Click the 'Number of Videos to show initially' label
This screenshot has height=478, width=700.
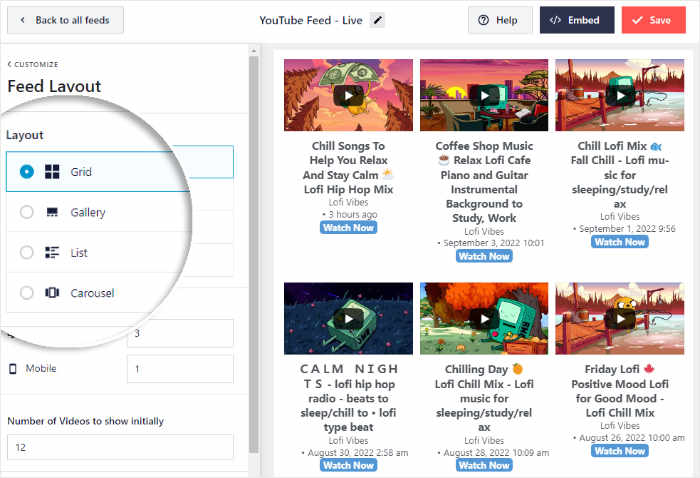tap(85, 421)
